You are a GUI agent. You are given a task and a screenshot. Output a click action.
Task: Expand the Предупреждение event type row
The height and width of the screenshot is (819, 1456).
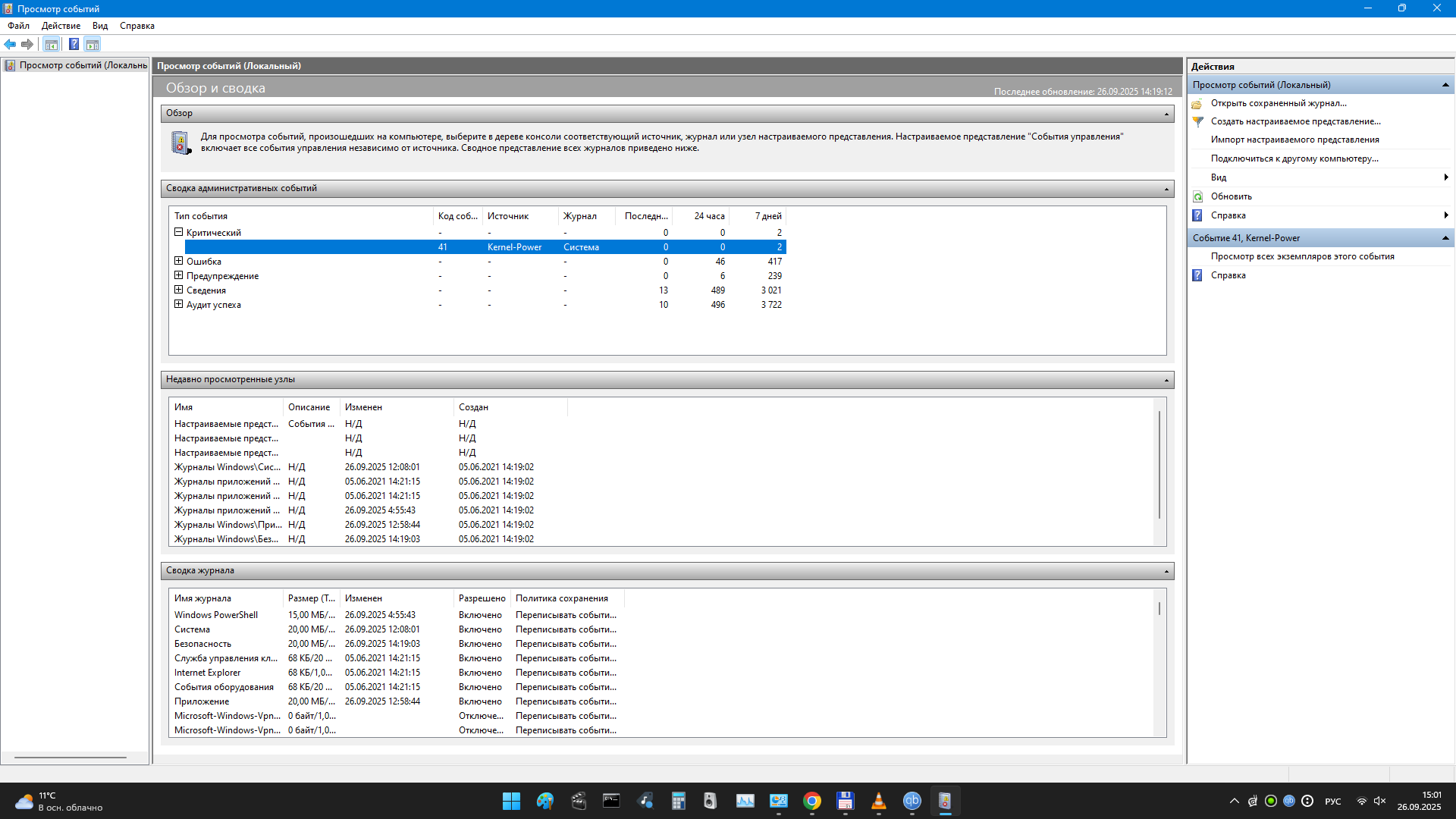(178, 275)
